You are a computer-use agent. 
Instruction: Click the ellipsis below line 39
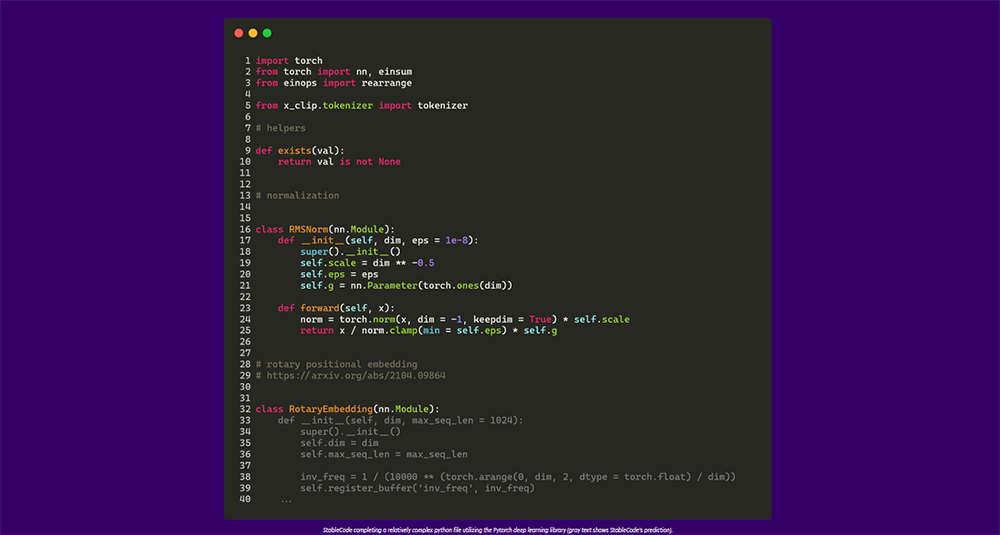286,499
